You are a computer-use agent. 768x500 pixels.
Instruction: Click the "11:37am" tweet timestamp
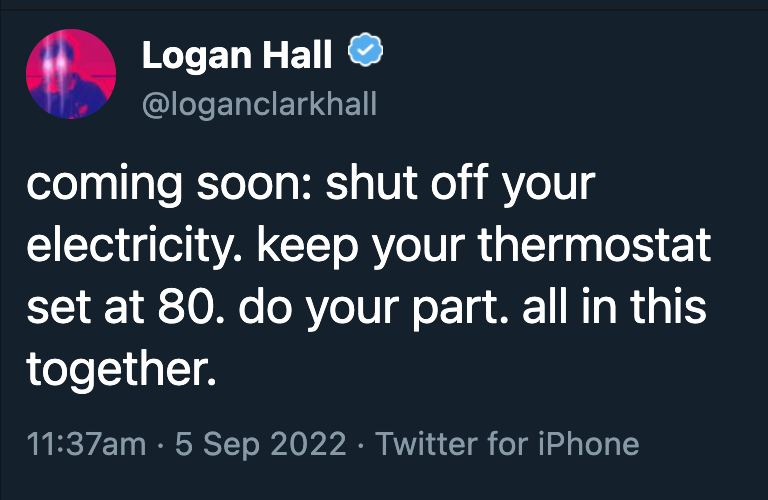(x=85, y=443)
